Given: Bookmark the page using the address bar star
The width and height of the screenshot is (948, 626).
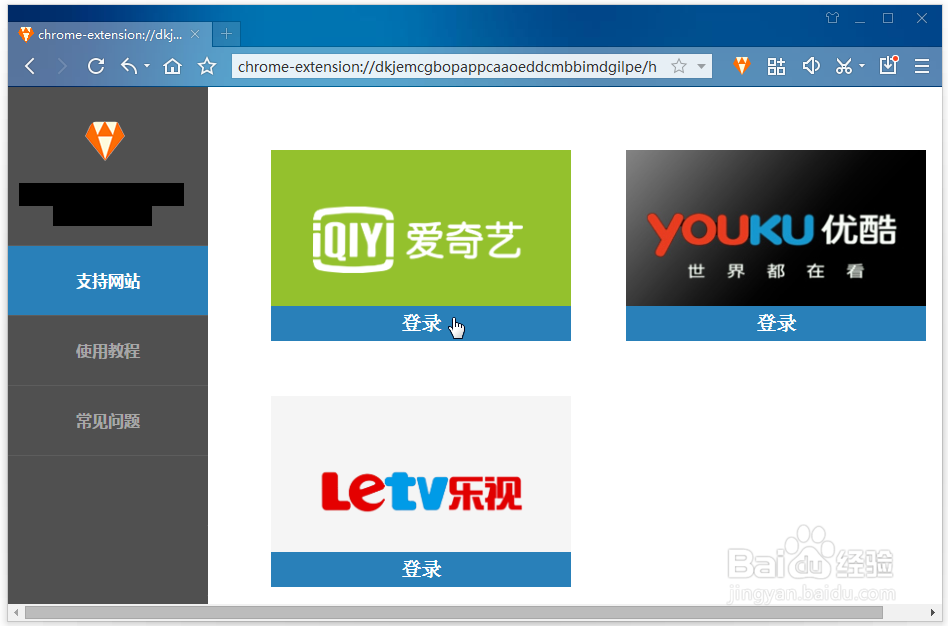Looking at the screenshot, I should coord(679,66).
